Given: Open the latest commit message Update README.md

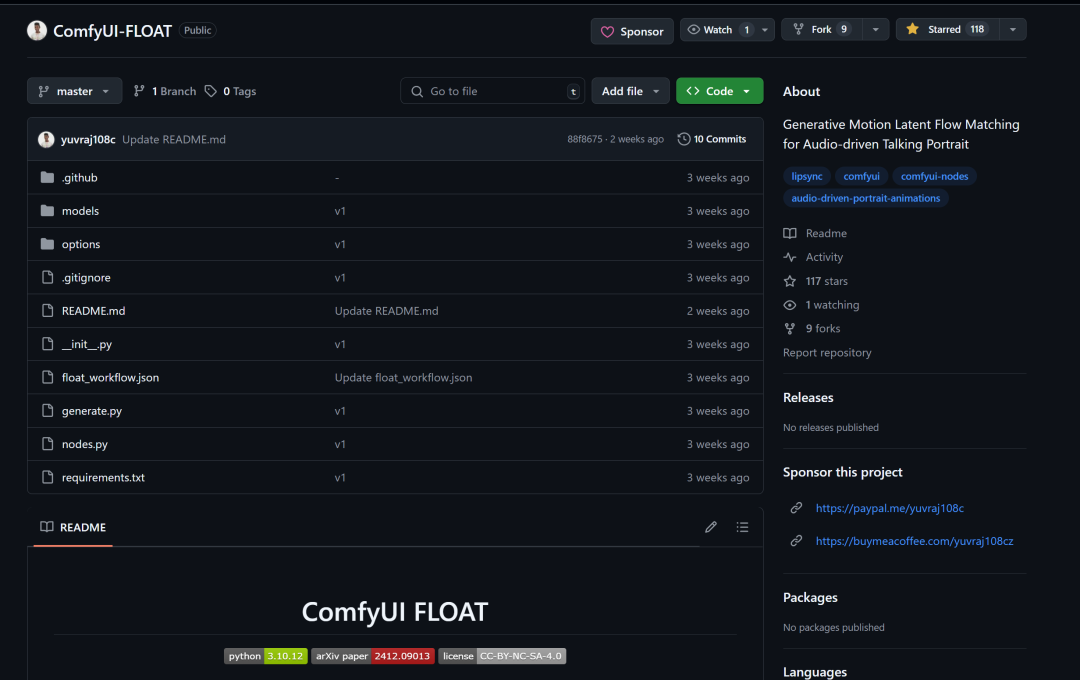Looking at the screenshot, I should tap(174, 139).
